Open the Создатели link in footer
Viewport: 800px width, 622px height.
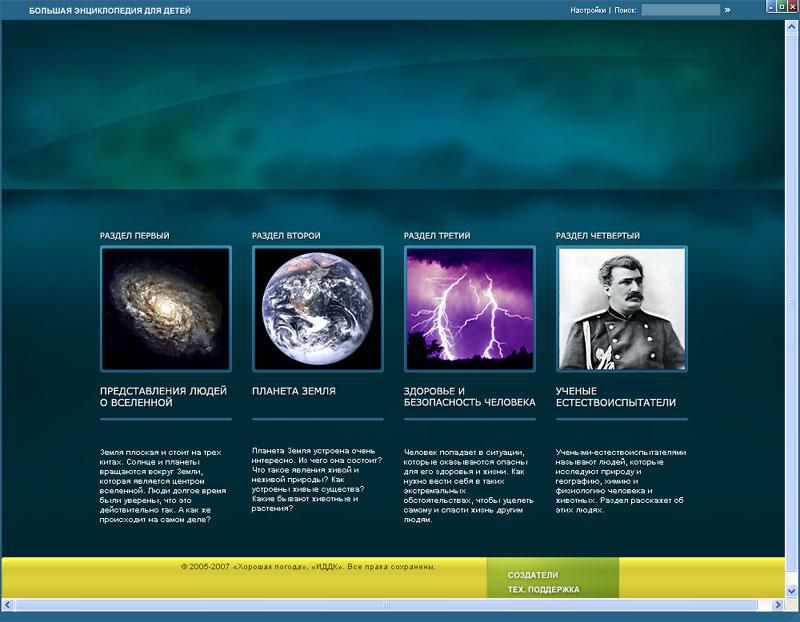coord(532,575)
